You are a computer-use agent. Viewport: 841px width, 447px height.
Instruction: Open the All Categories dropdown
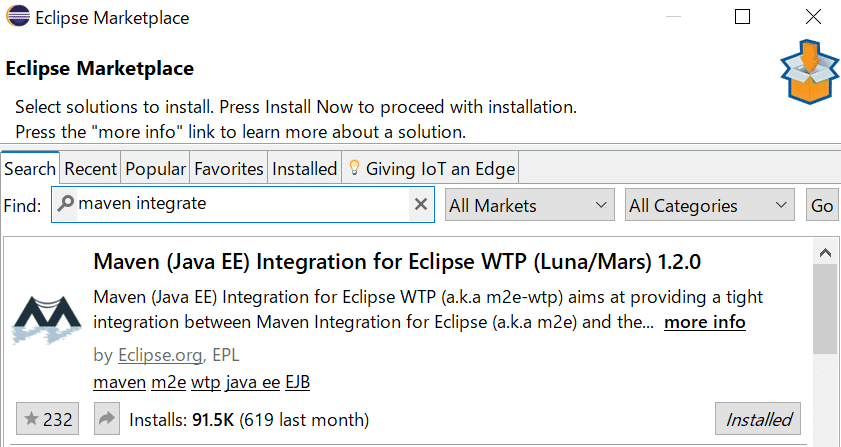[x=709, y=205]
